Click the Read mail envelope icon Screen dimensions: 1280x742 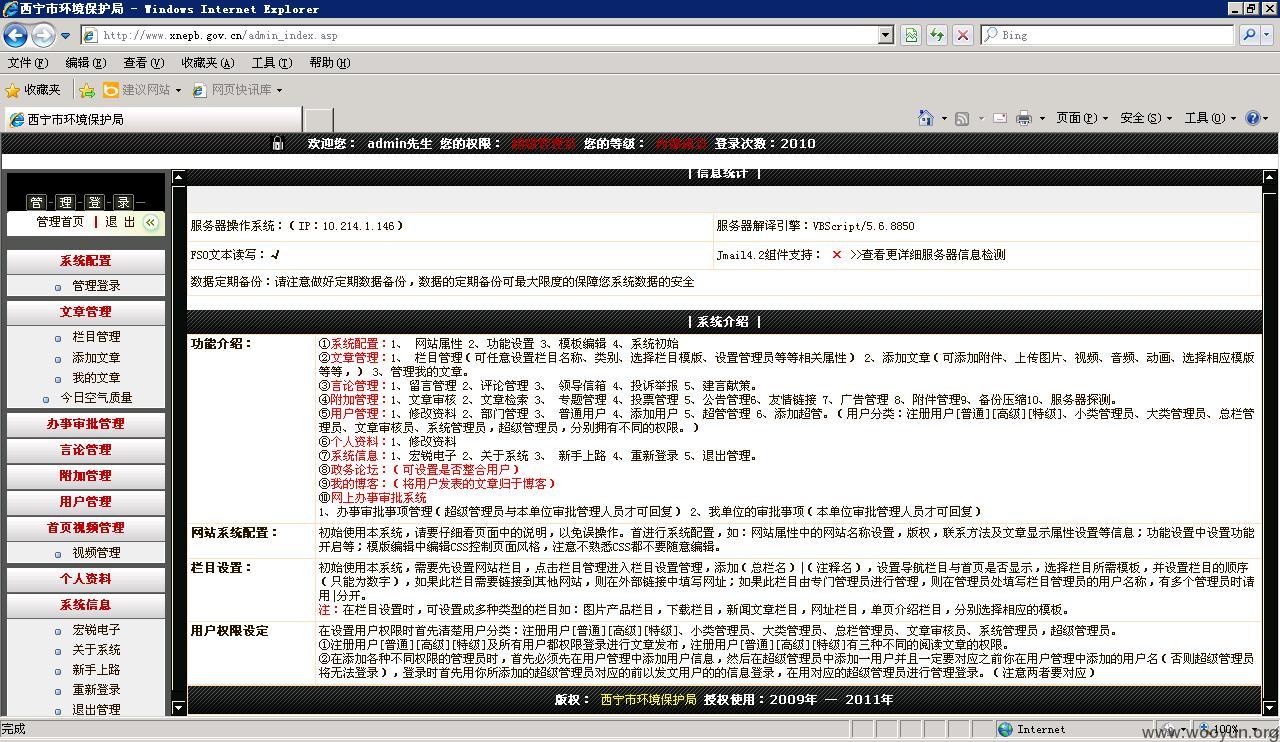[x=999, y=118]
